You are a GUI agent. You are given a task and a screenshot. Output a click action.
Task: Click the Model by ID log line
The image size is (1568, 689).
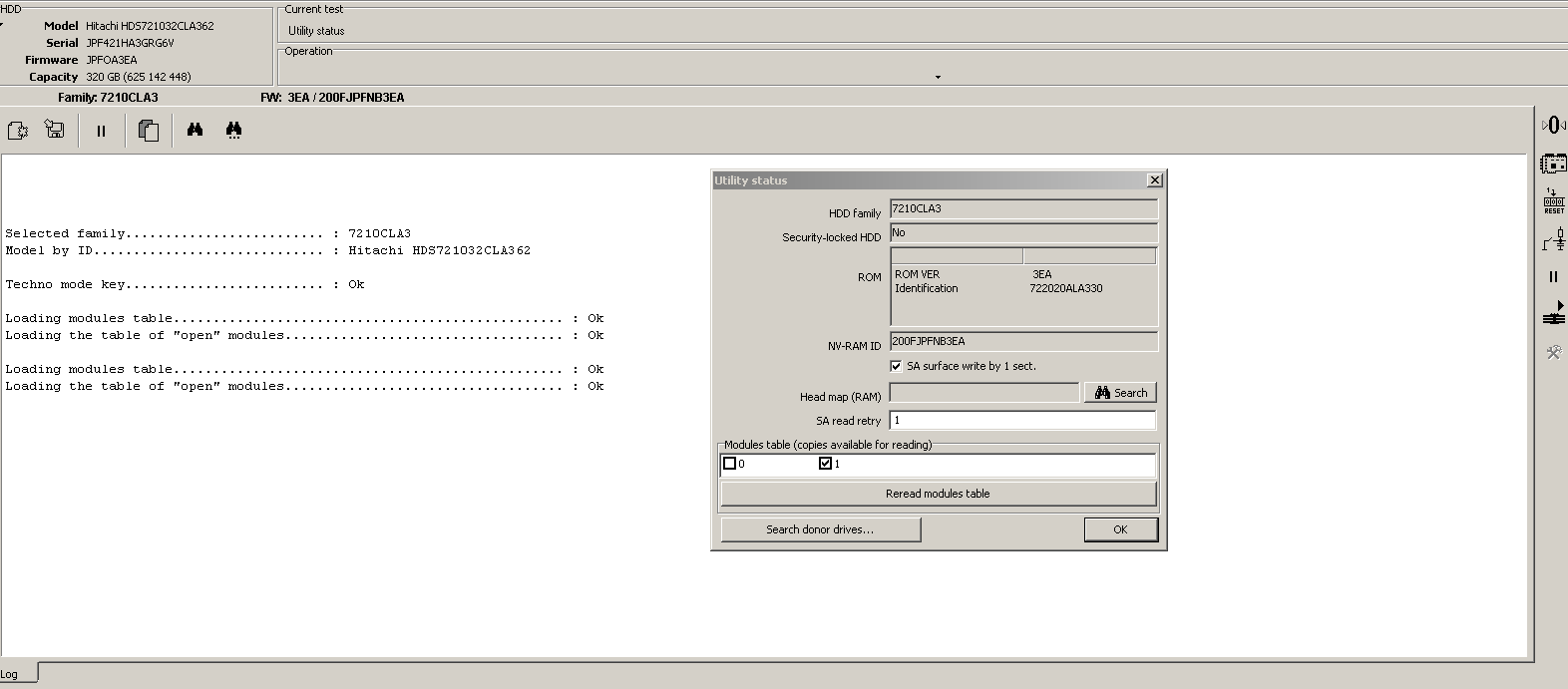[267, 250]
